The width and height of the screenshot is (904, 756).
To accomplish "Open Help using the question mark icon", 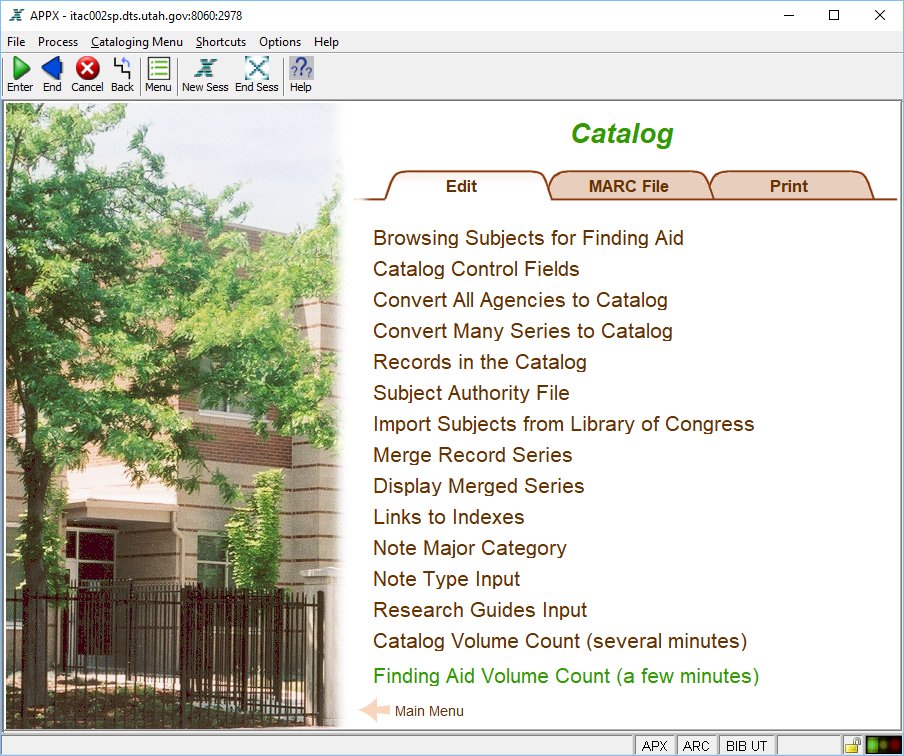I will [x=300, y=70].
